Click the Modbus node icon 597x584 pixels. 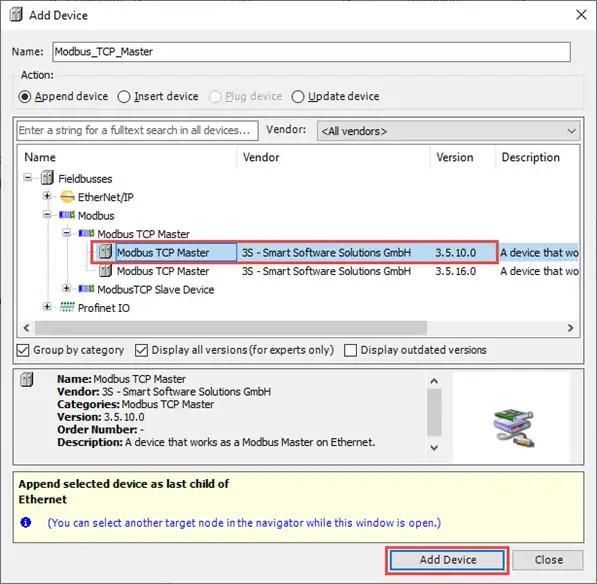coord(67,215)
